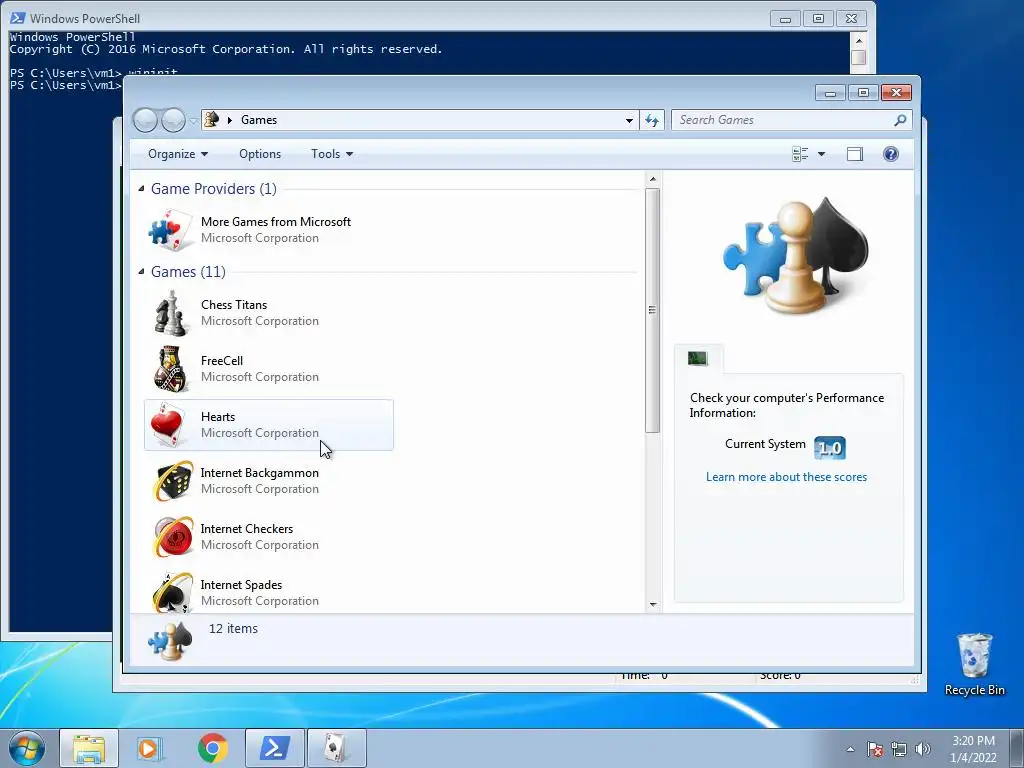
Task: Launch Windows Media Player from taskbar
Action: pos(150,748)
